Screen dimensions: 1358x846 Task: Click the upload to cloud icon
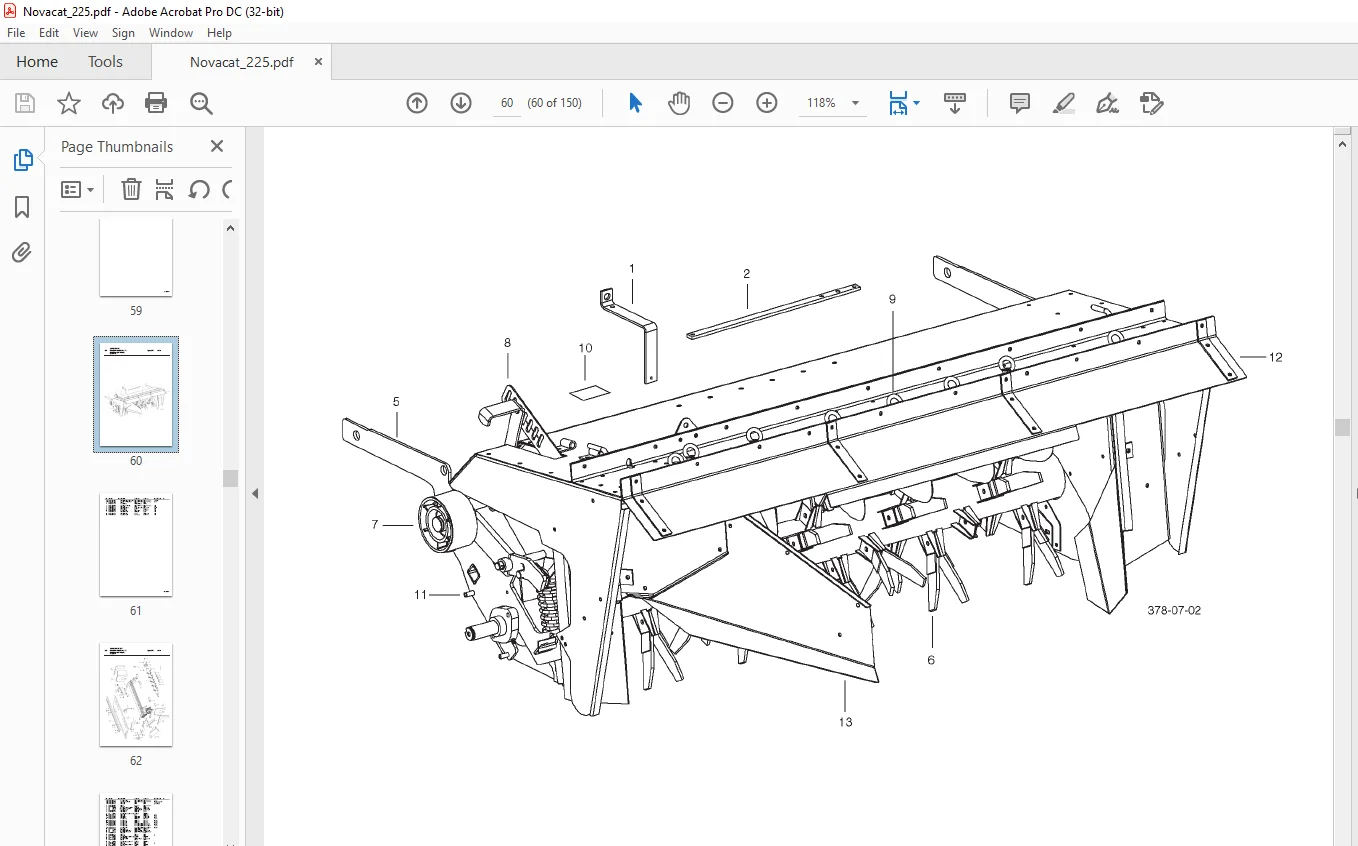click(x=113, y=103)
